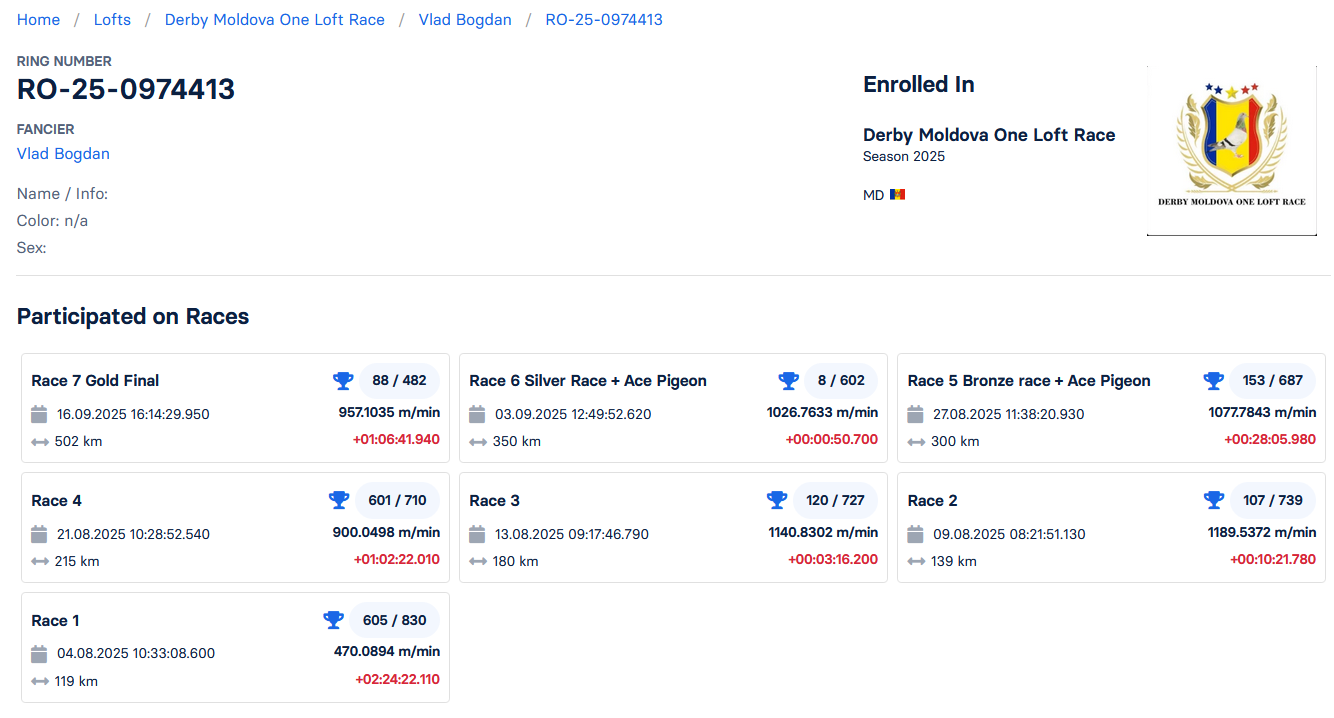Click the Derby Moldova One Loft Race logo
1334x718 pixels.
point(1231,151)
